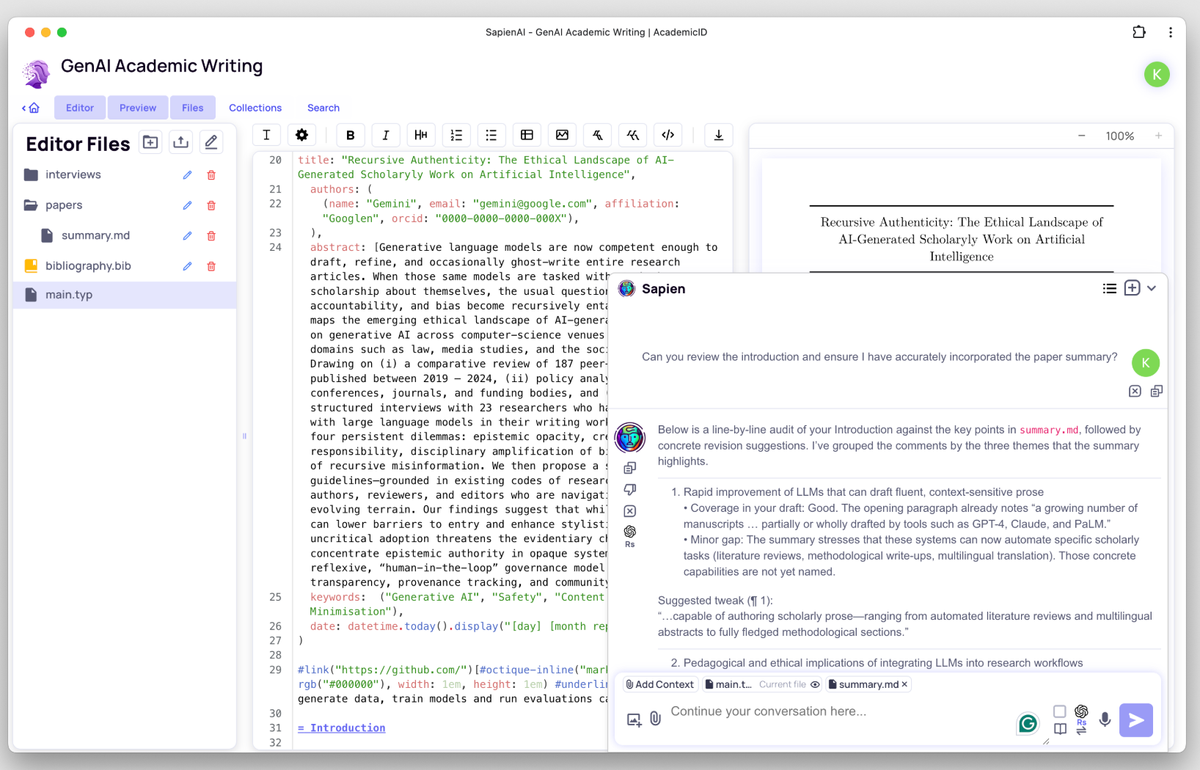The width and height of the screenshot is (1200, 770).
Task: Toggle italic formatting
Action: (386, 135)
